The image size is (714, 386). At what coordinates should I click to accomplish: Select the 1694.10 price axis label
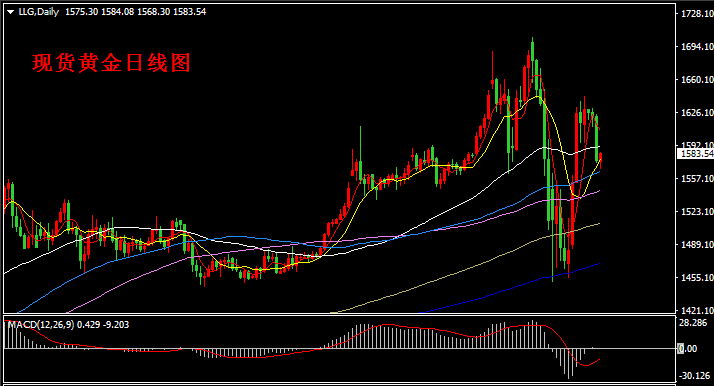click(x=697, y=46)
